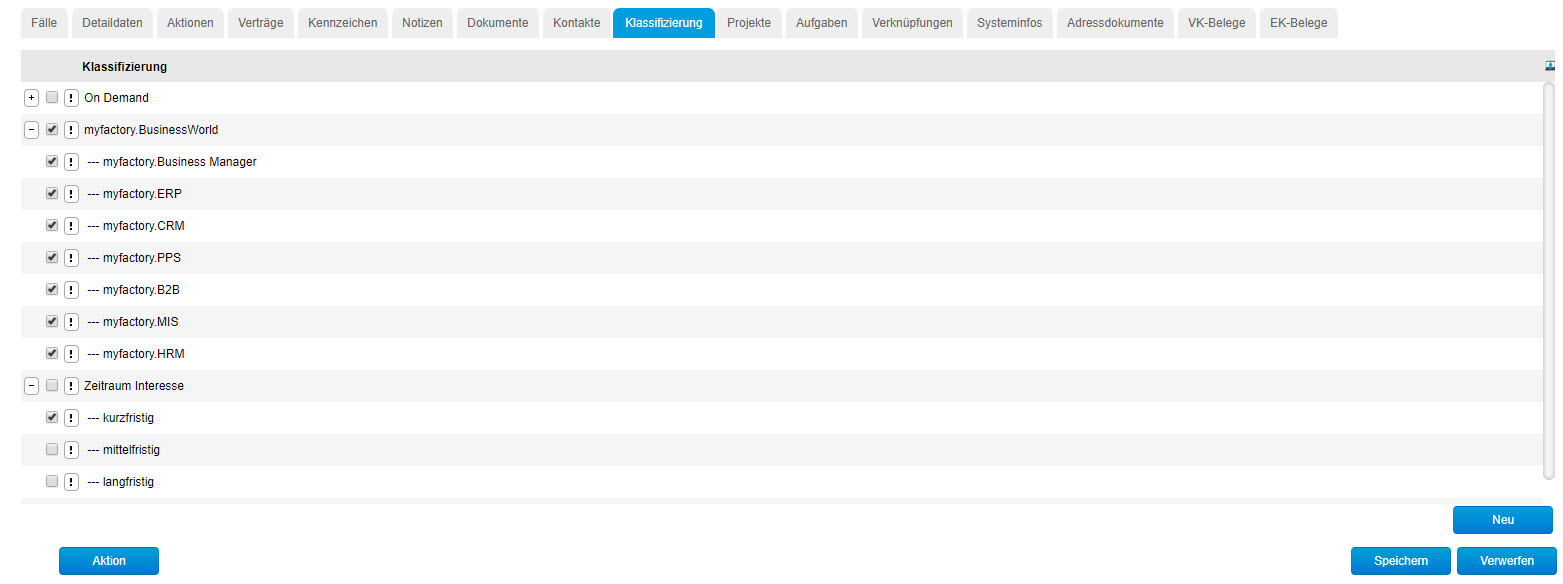Open the Systeminfos tab
The height and width of the screenshot is (584, 1563).
pos(1010,23)
